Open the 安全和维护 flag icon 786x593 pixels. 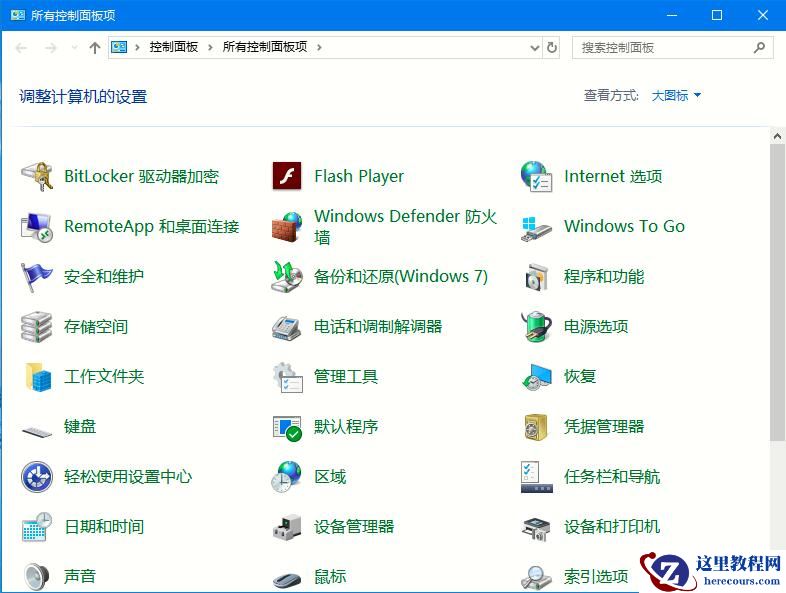coord(37,277)
